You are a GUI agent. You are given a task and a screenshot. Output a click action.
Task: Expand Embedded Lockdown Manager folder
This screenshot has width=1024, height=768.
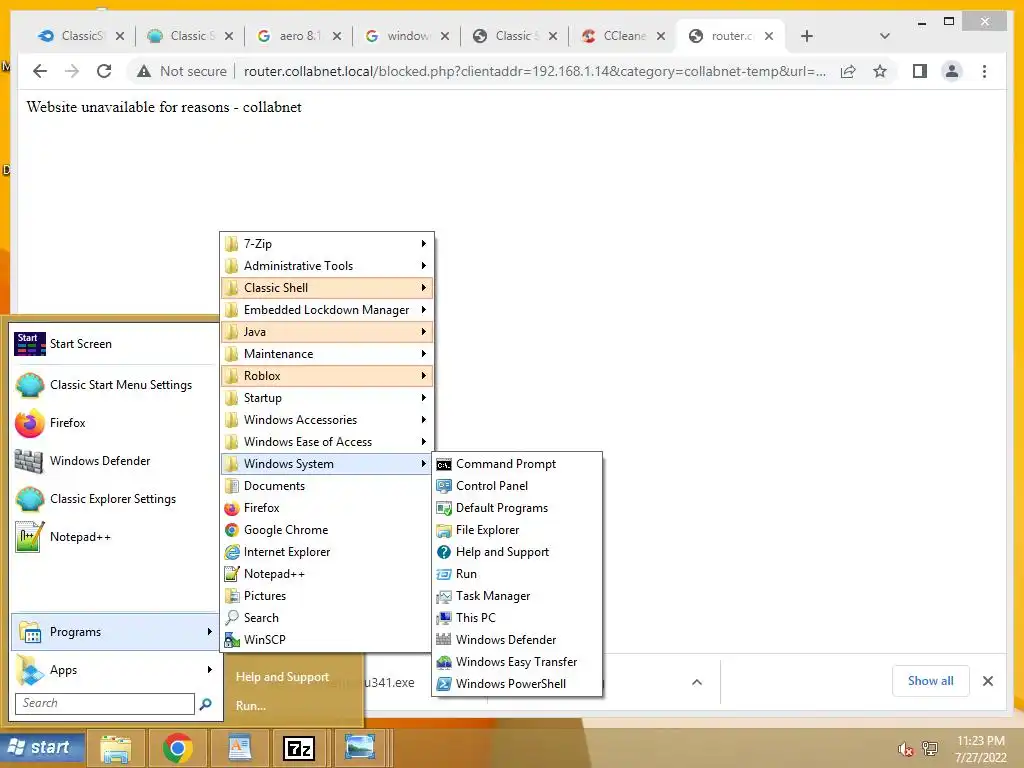tap(327, 310)
